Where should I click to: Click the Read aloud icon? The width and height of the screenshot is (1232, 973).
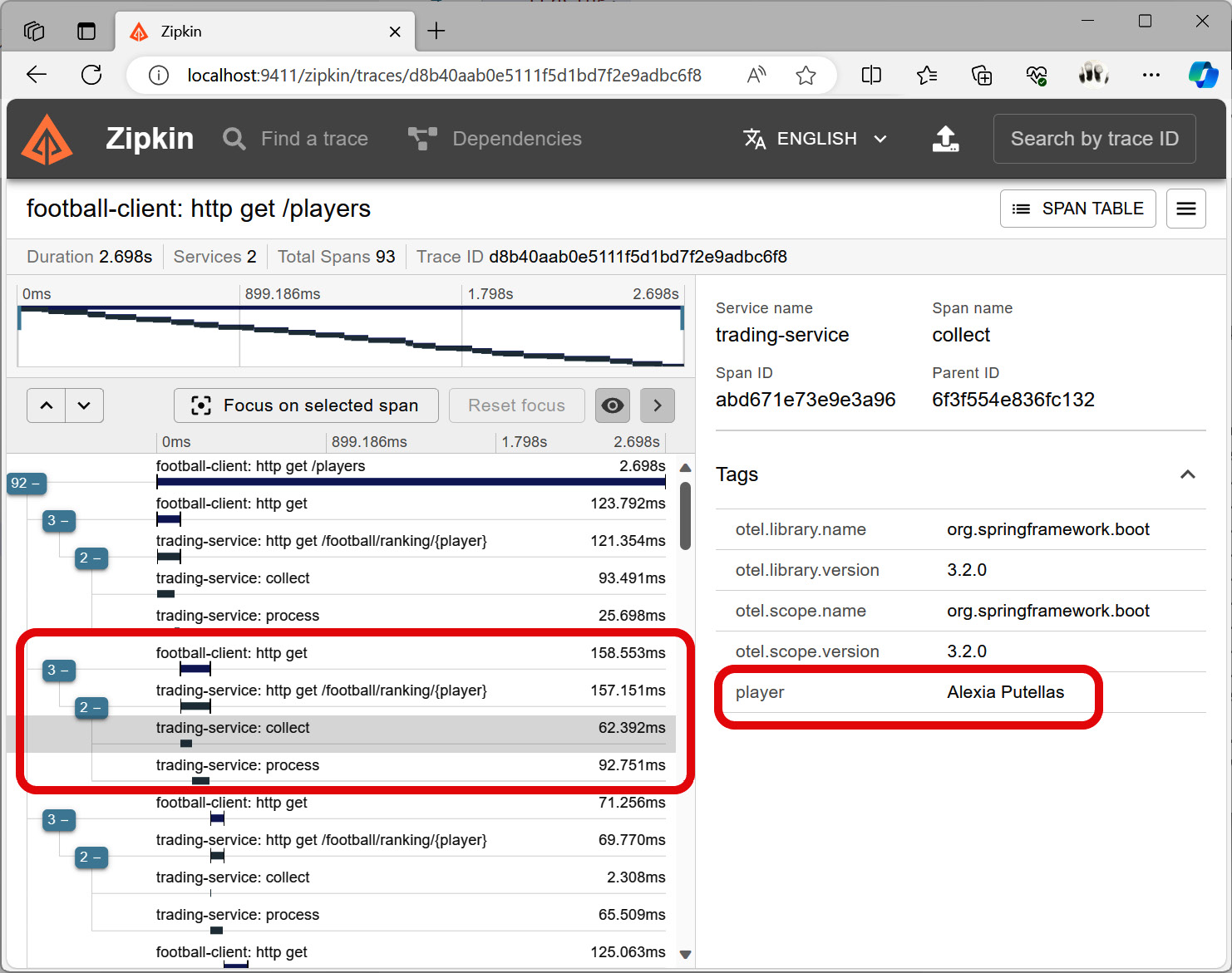(x=756, y=76)
